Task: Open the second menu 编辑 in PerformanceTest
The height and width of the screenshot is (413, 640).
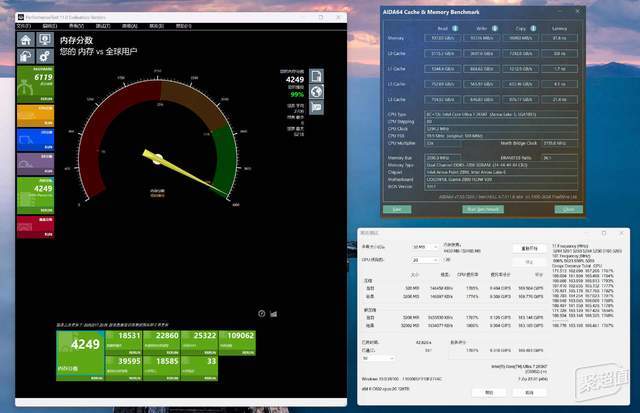Action: [x=50, y=26]
